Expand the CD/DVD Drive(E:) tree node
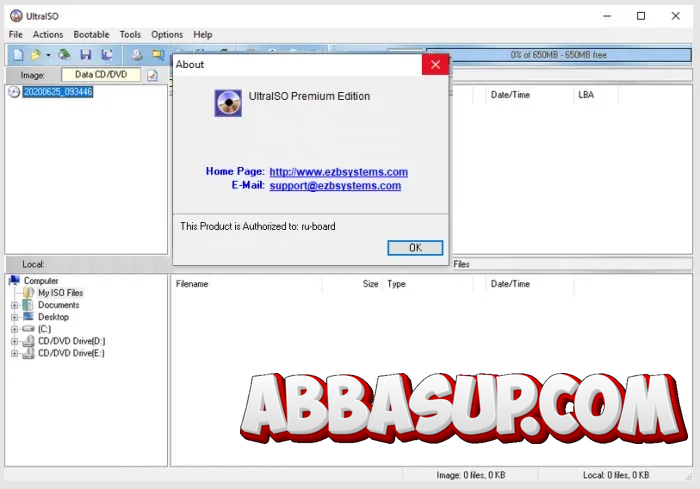The image size is (700, 489). point(14,354)
